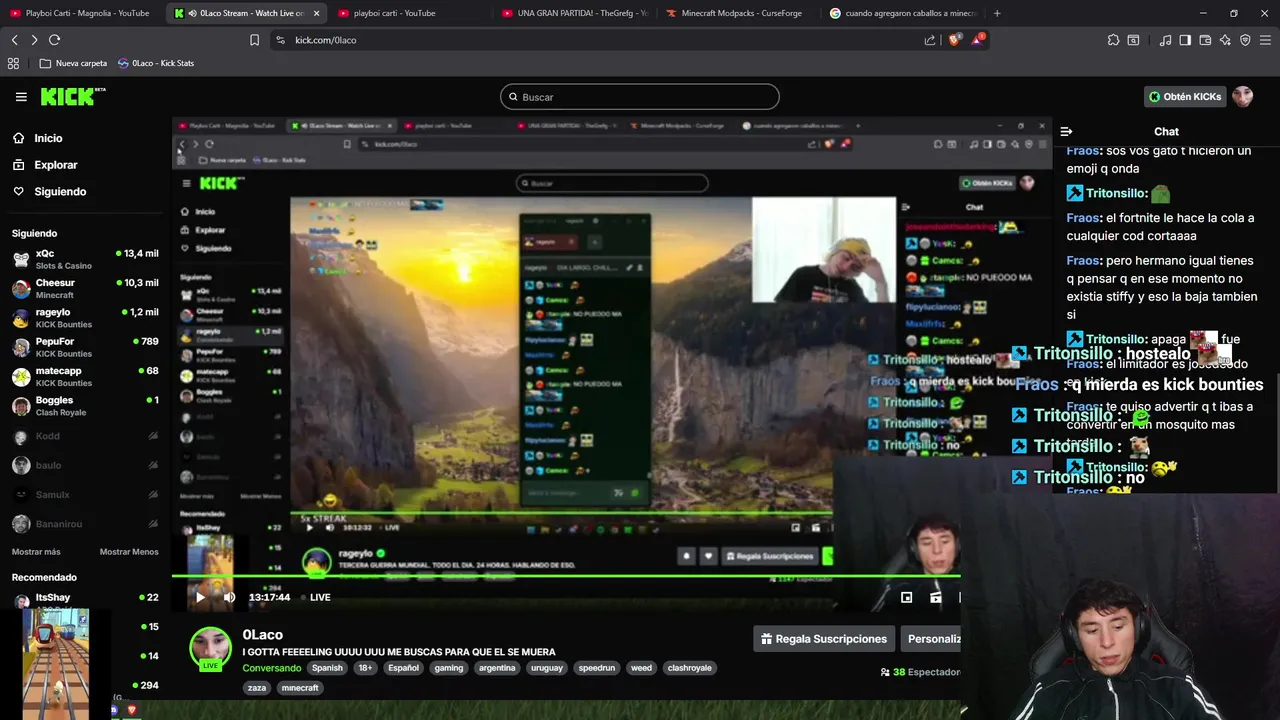Open the Brave Shields lion icon
The image size is (1280, 720).
954,40
